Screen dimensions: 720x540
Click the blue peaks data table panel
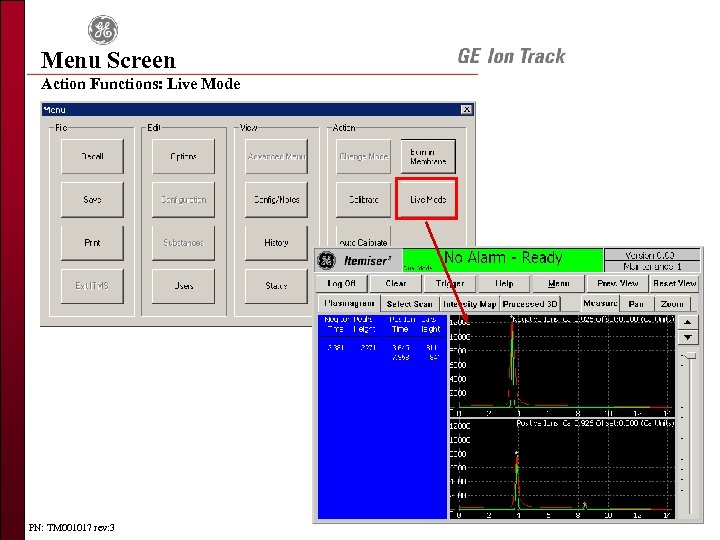click(382, 416)
